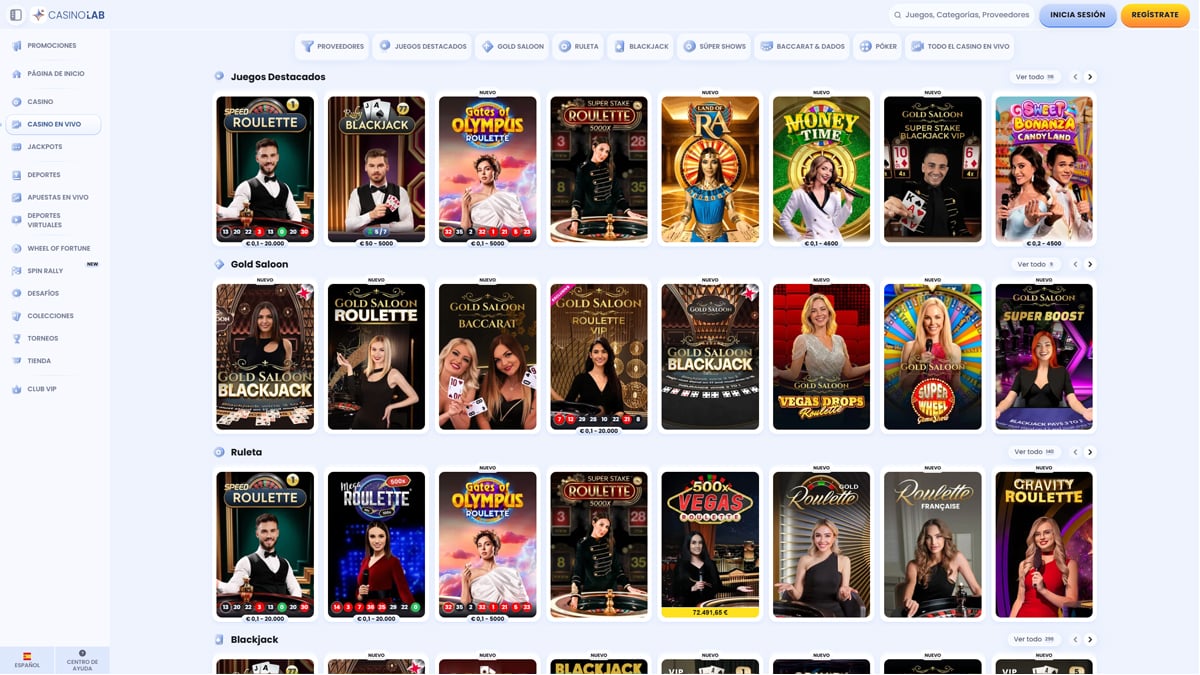
Task: Open Gold Saloon Super Wheel thumbnail
Action: 933,357
